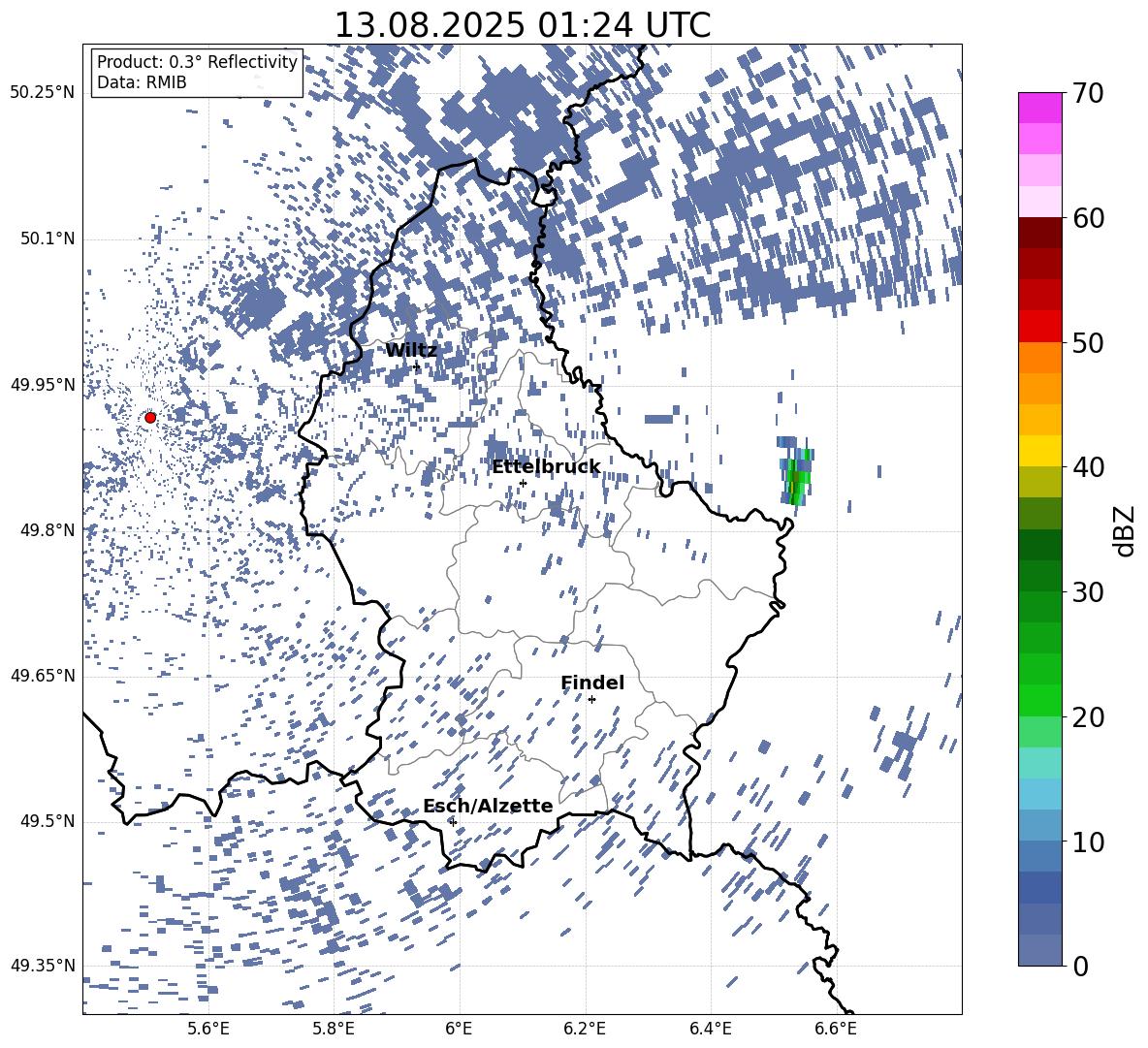Click the dark red 60 dBZ colorbar segment
The image size is (1148, 1048).
1039,233
